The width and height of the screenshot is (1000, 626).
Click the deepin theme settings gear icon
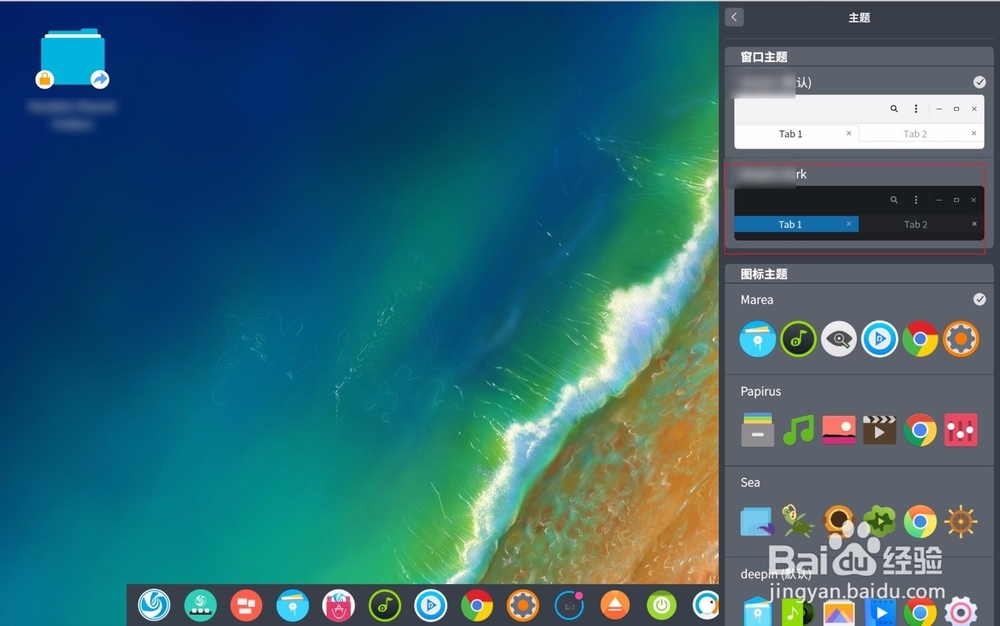click(961, 612)
